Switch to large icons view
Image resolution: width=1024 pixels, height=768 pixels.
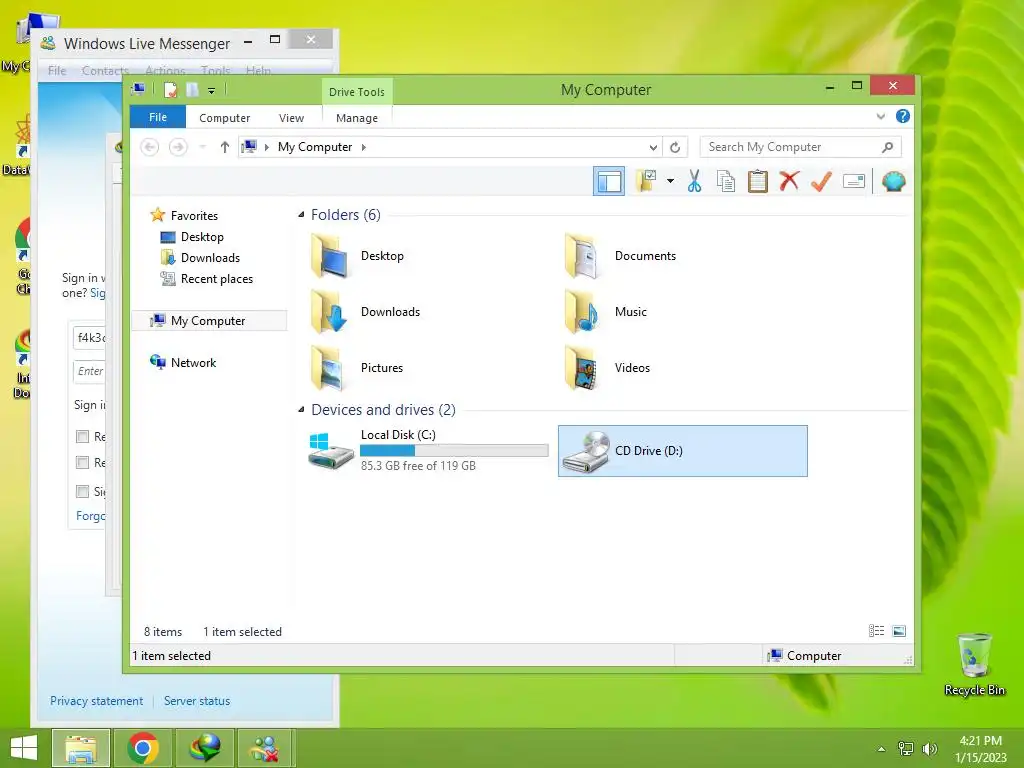point(899,631)
